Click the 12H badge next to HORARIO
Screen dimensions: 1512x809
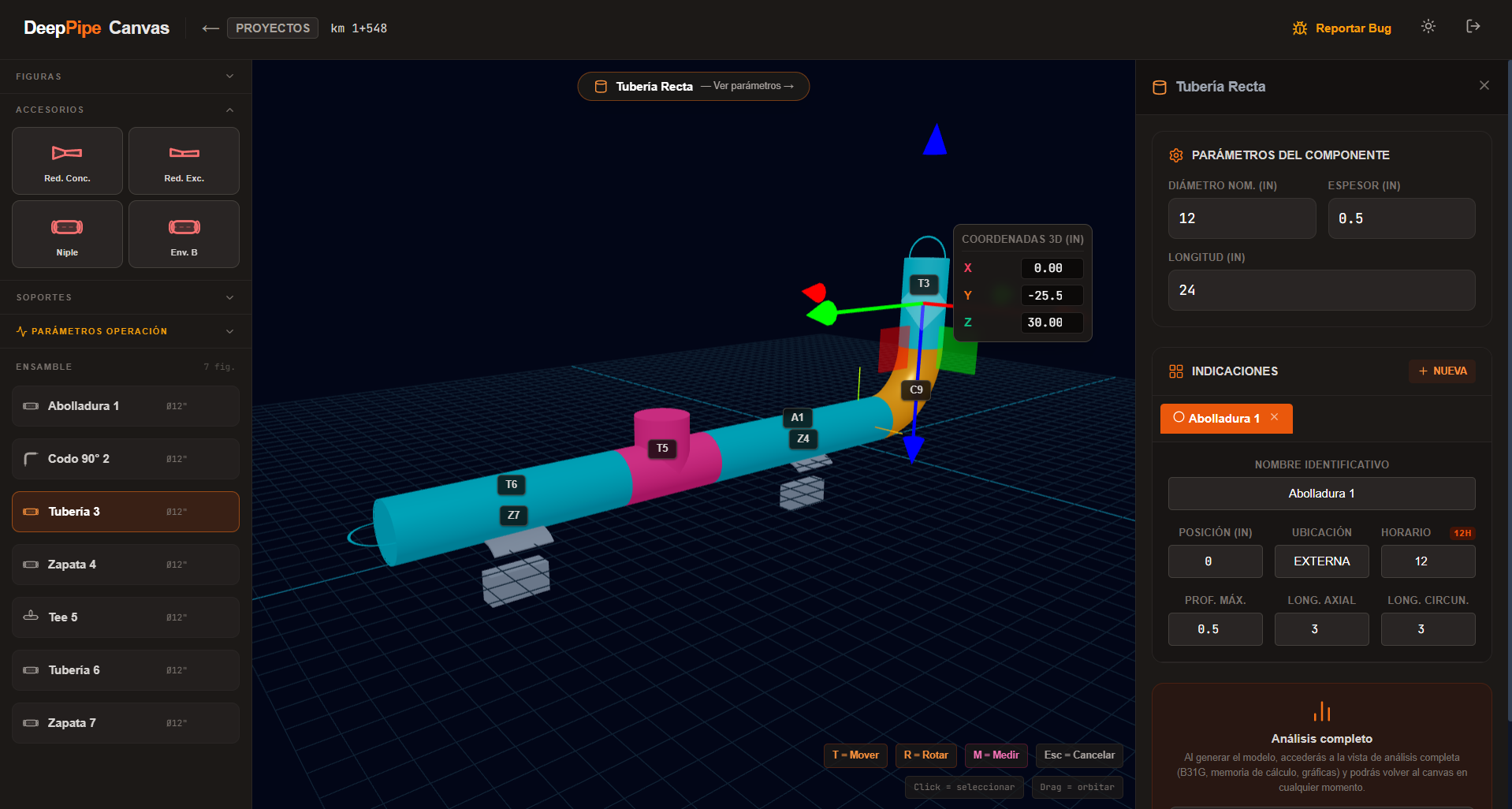1462,533
